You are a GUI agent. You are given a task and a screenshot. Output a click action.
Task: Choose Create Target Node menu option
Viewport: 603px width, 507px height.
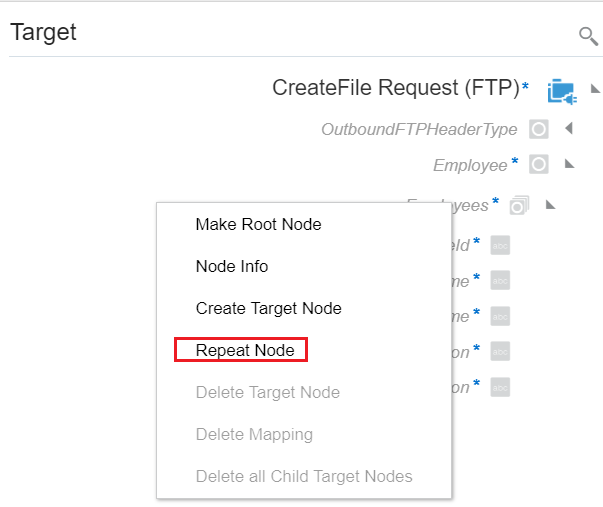268,308
